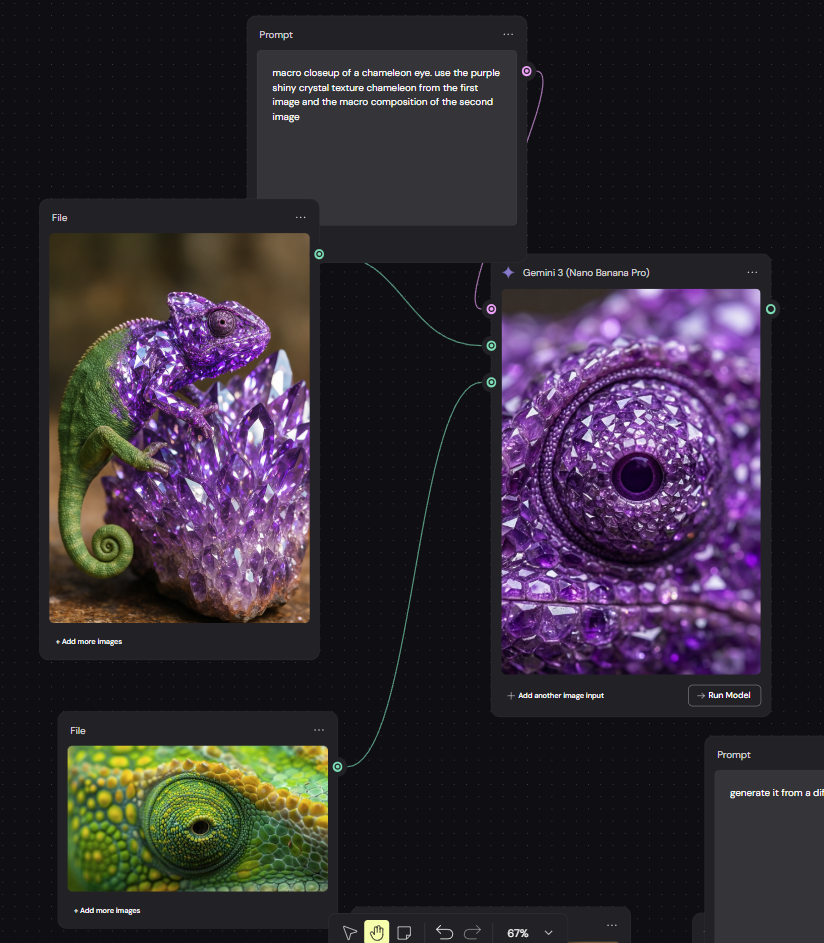The width and height of the screenshot is (824, 943).
Task: Click the top "Prompt" node title
Action: (x=276, y=35)
